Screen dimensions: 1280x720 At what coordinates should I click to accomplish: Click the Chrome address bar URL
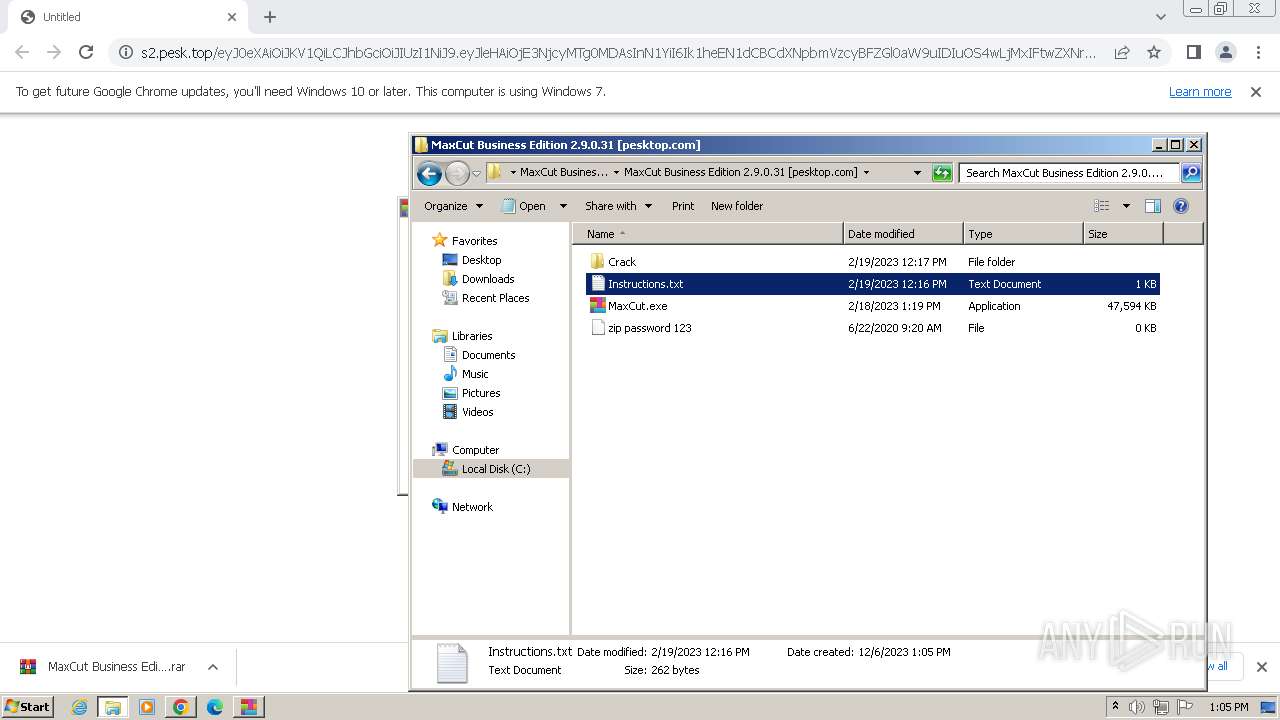coord(618,53)
